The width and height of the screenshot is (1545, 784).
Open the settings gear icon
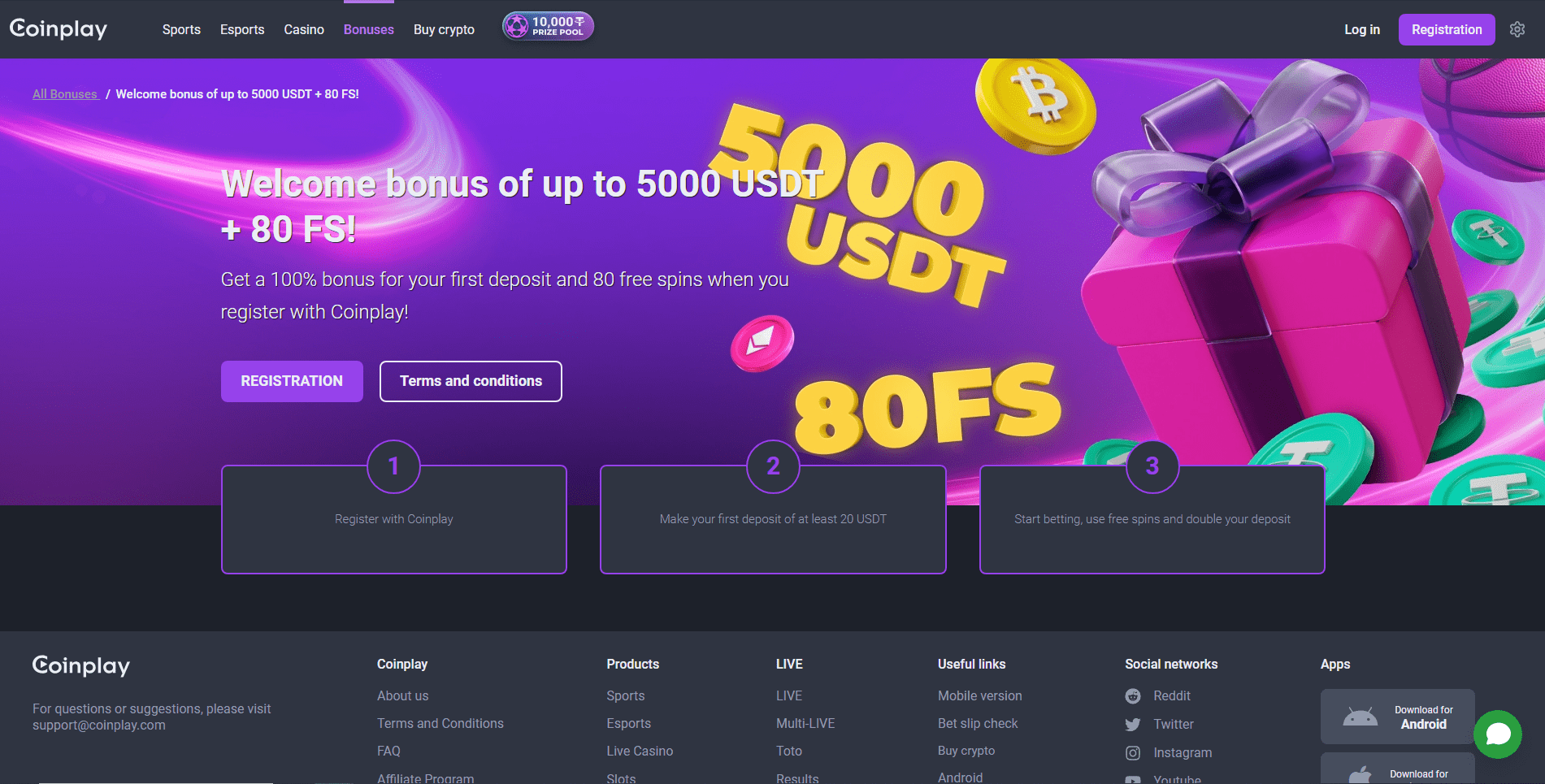point(1517,29)
